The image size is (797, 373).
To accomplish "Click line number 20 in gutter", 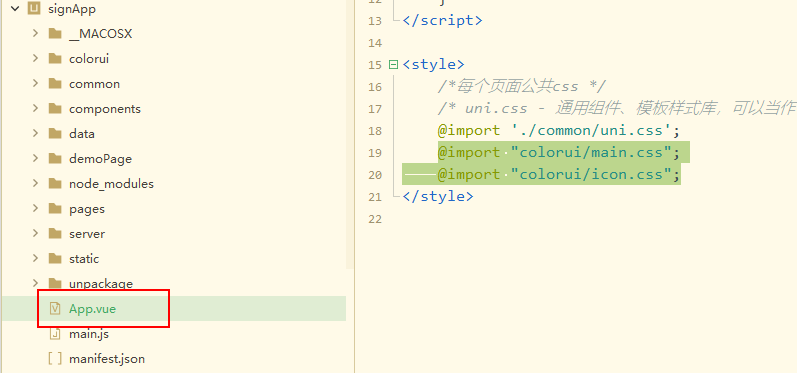I will point(375,175).
